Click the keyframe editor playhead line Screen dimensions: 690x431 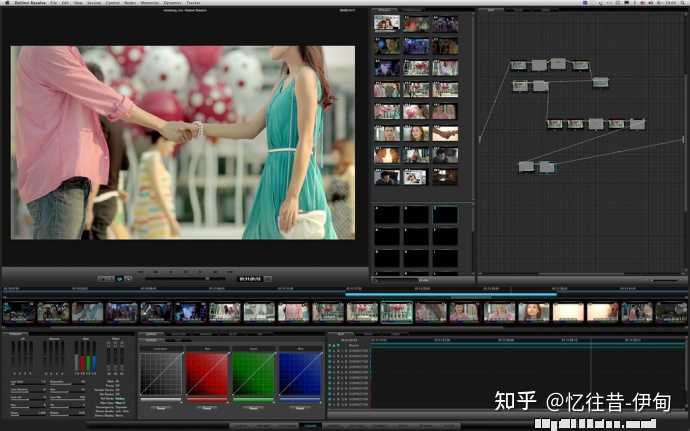[591, 372]
